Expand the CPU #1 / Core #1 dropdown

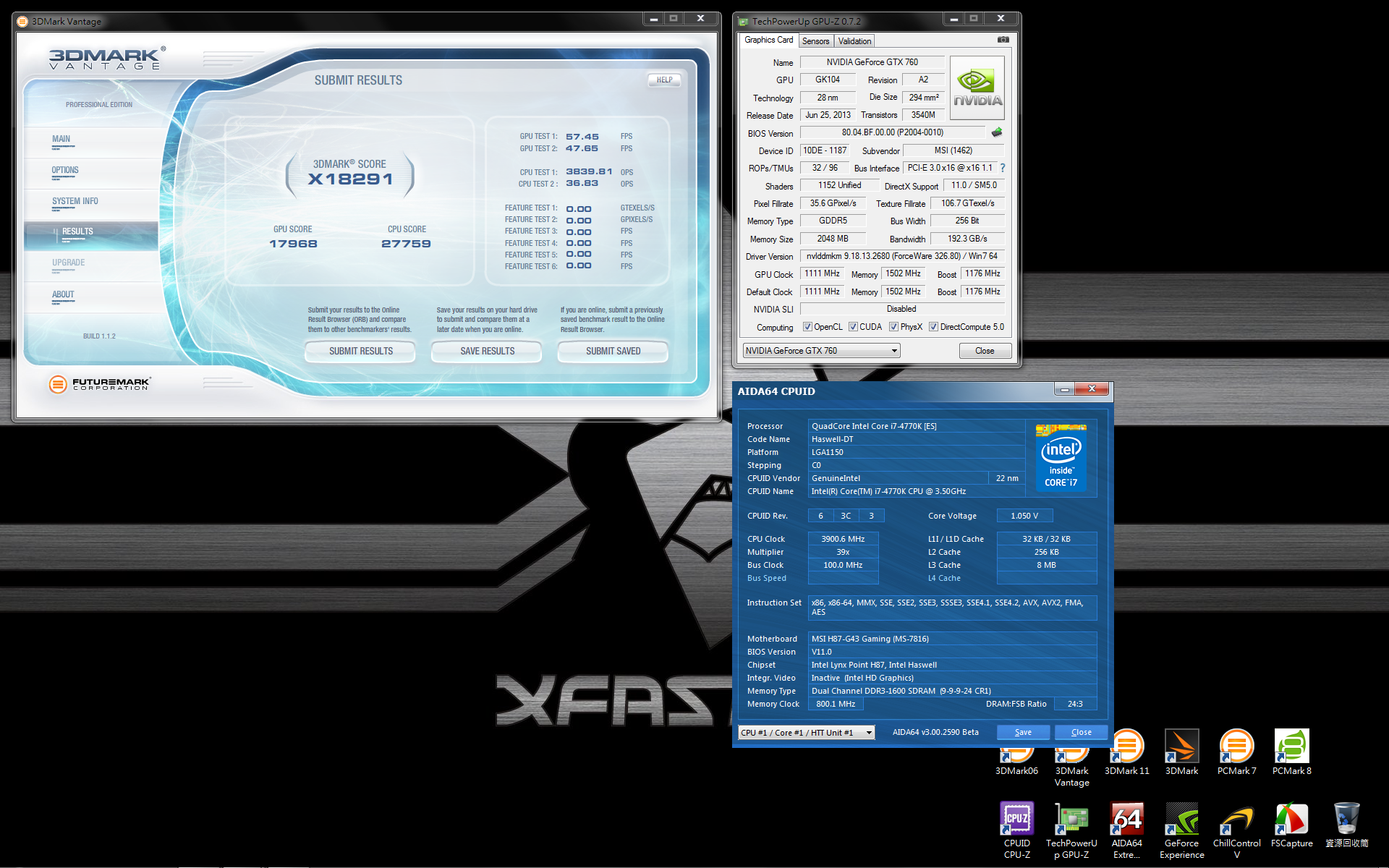(869, 733)
